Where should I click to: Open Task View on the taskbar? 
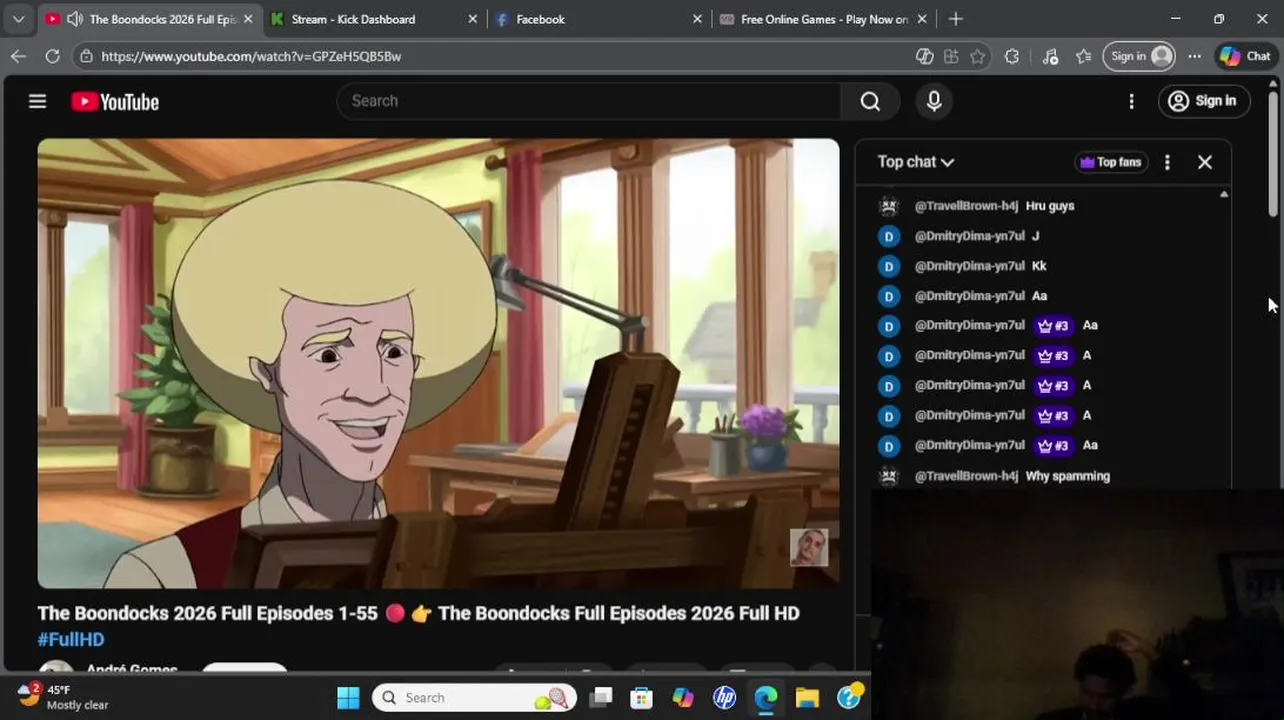pos(600,698)
